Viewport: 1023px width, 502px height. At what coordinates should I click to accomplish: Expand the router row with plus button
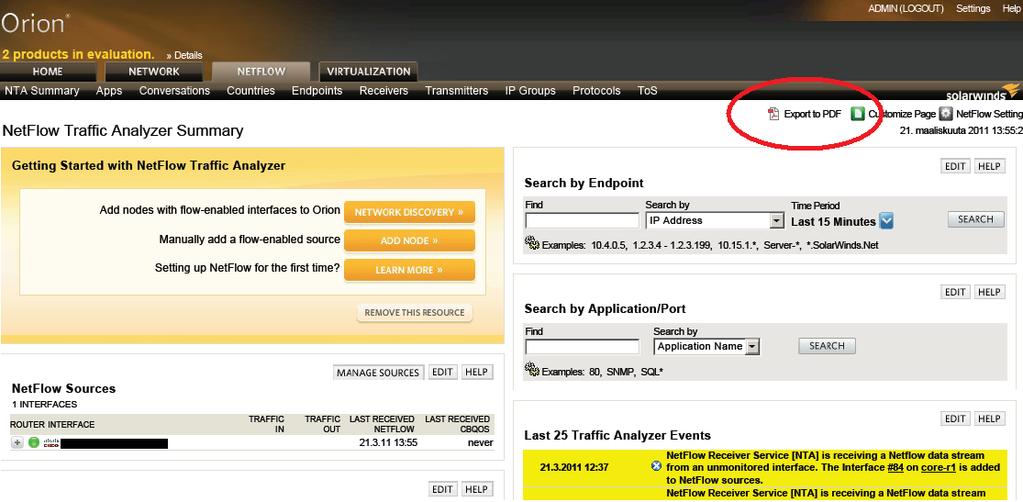pos(17,443)
